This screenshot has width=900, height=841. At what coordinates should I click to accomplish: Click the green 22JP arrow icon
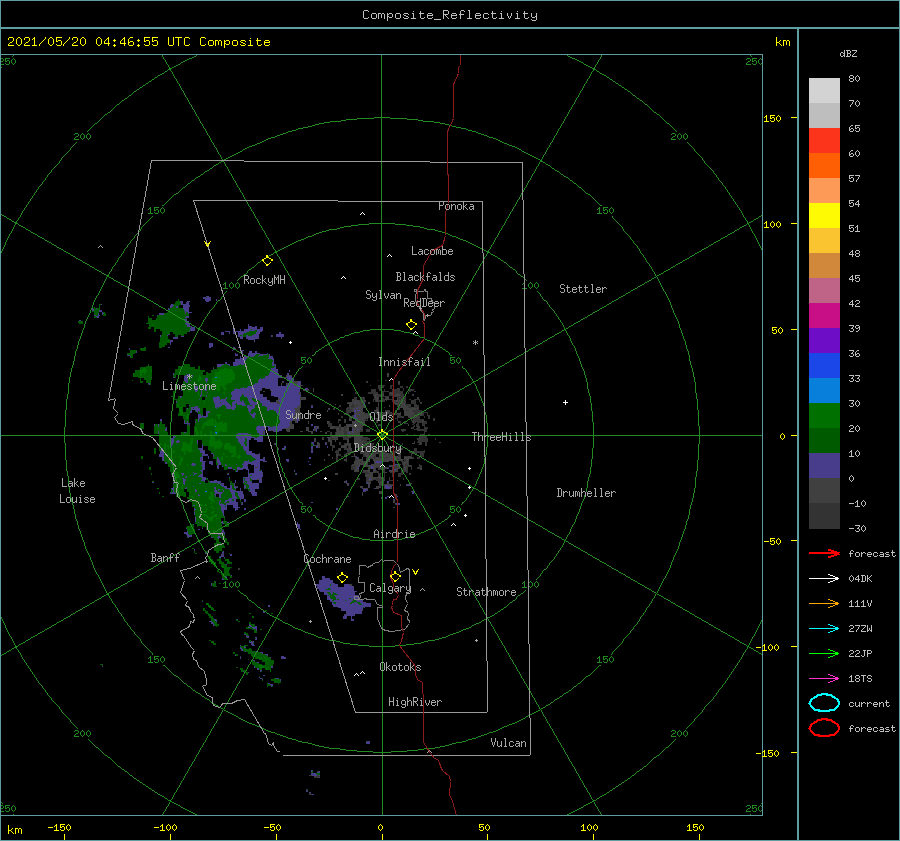click(x=824, y=653)
